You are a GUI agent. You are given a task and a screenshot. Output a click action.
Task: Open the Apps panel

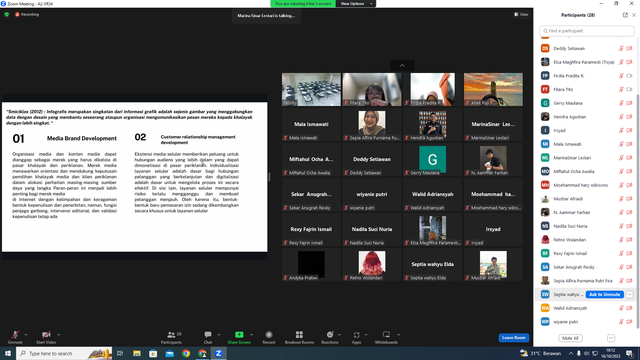(x=356, y=337)
